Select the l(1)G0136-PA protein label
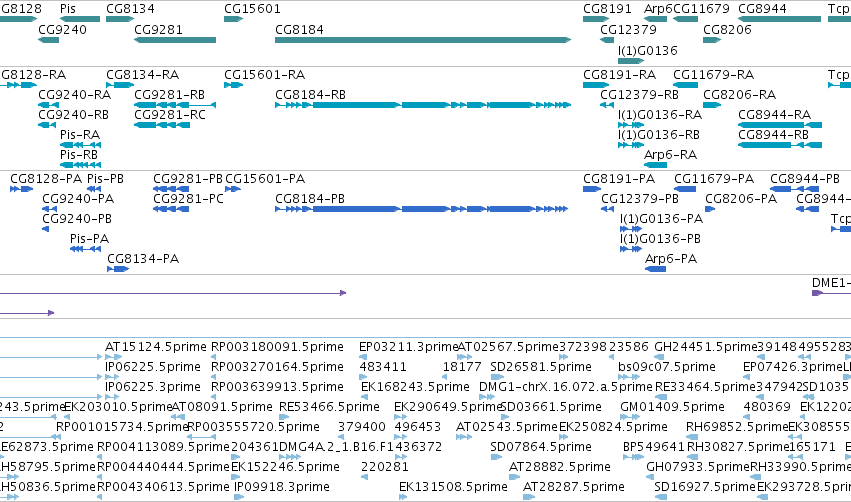851x502 pixels. click(662, 219)
